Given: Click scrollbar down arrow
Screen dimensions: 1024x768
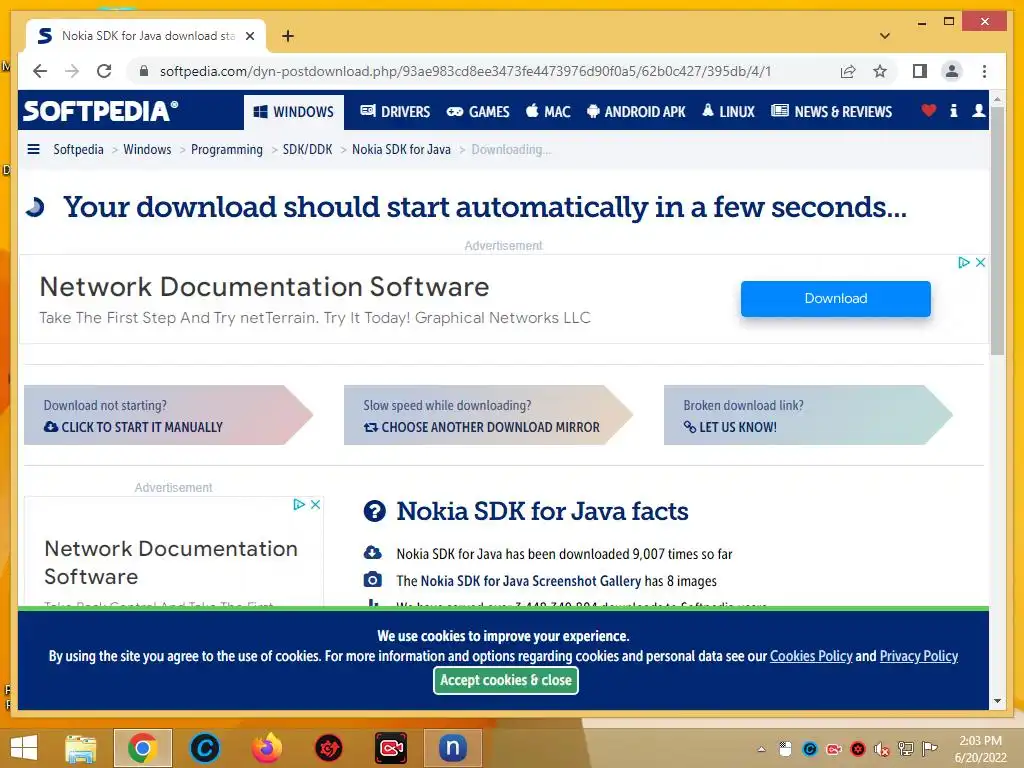Looking at the screenshot, I should [x=997, y=701].
